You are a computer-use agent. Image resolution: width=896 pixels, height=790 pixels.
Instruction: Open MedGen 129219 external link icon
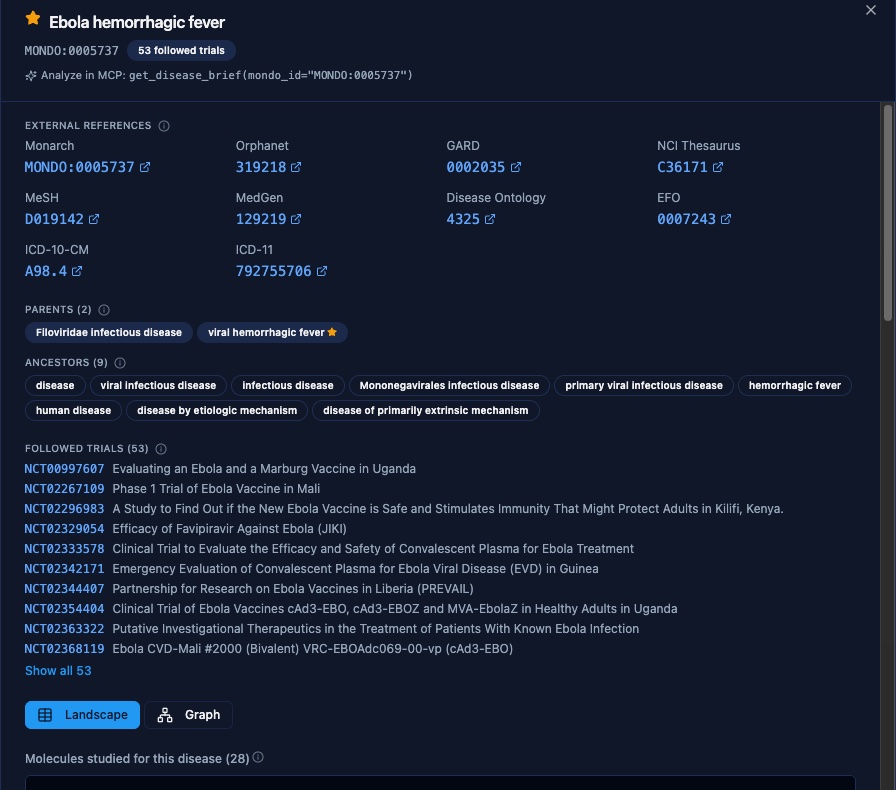[x=296, y=219]
